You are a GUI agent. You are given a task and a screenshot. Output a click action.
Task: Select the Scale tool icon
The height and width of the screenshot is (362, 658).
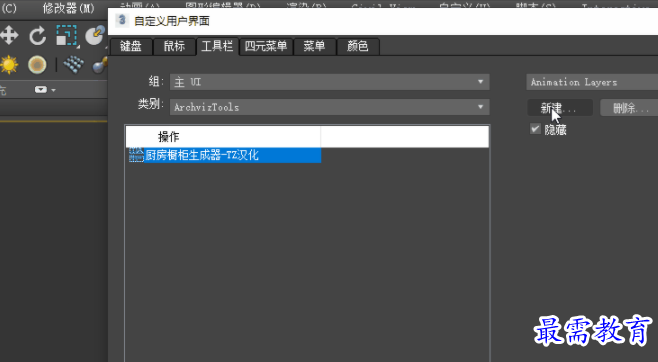click(x=67, y=35)
